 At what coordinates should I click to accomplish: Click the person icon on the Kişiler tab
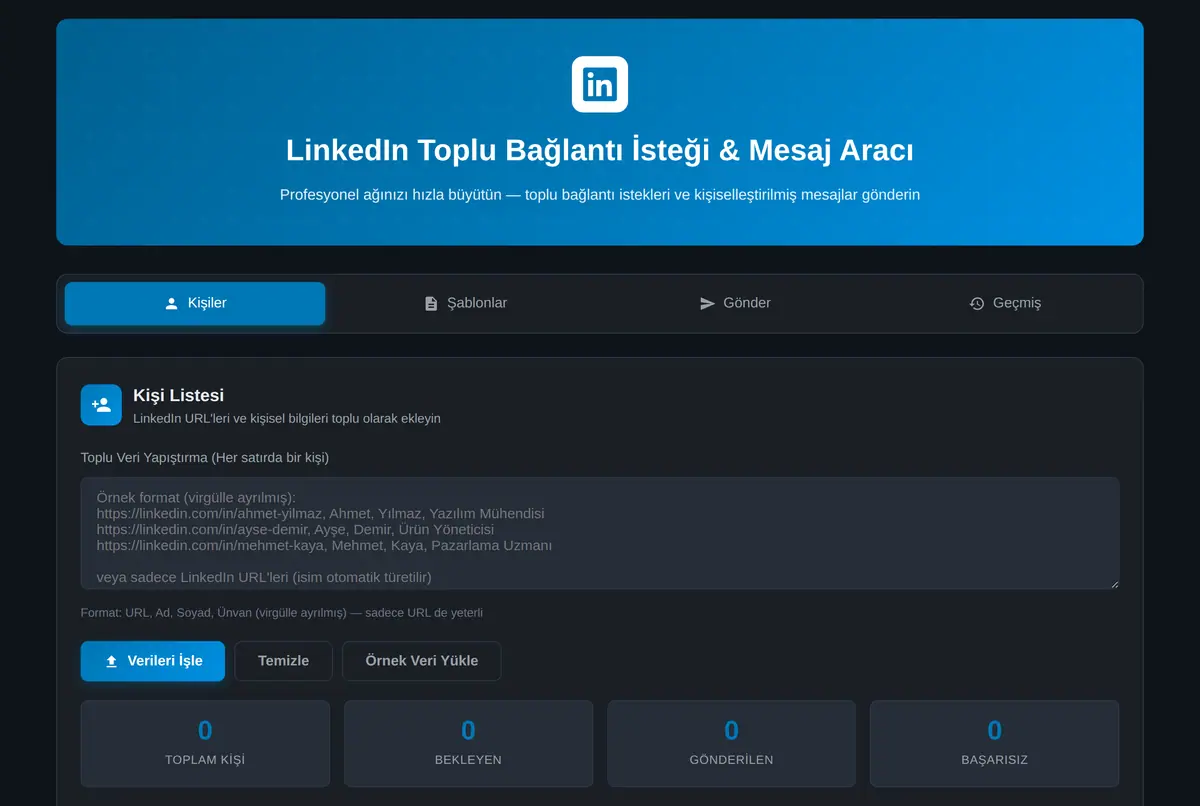pyautogui.click(x=171, y=303)
